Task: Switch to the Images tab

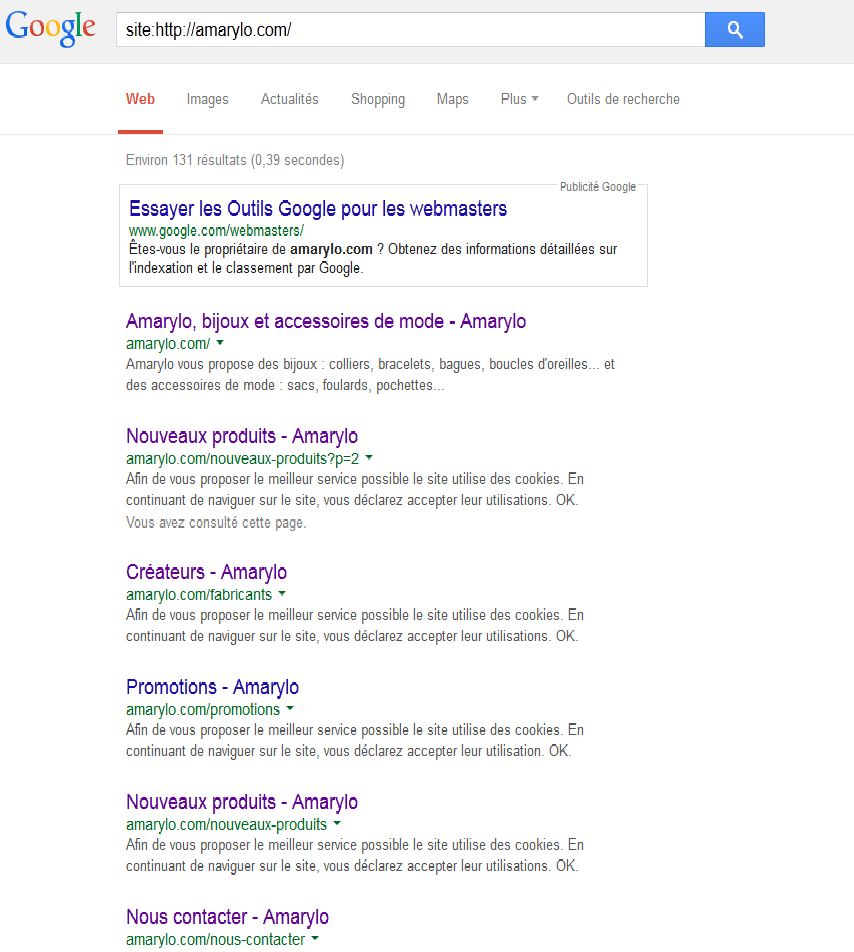Action: pyautogui.click(x=208, y=99)
